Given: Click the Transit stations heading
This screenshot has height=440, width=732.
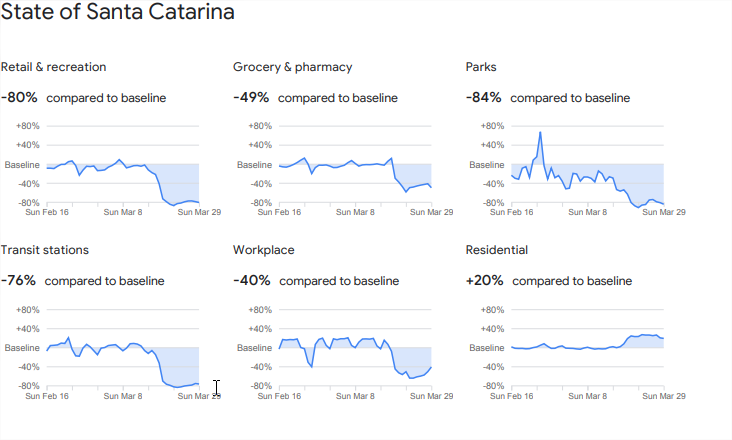Looking at the screenshot, I should pyautogui.click(x=45, y=250).
